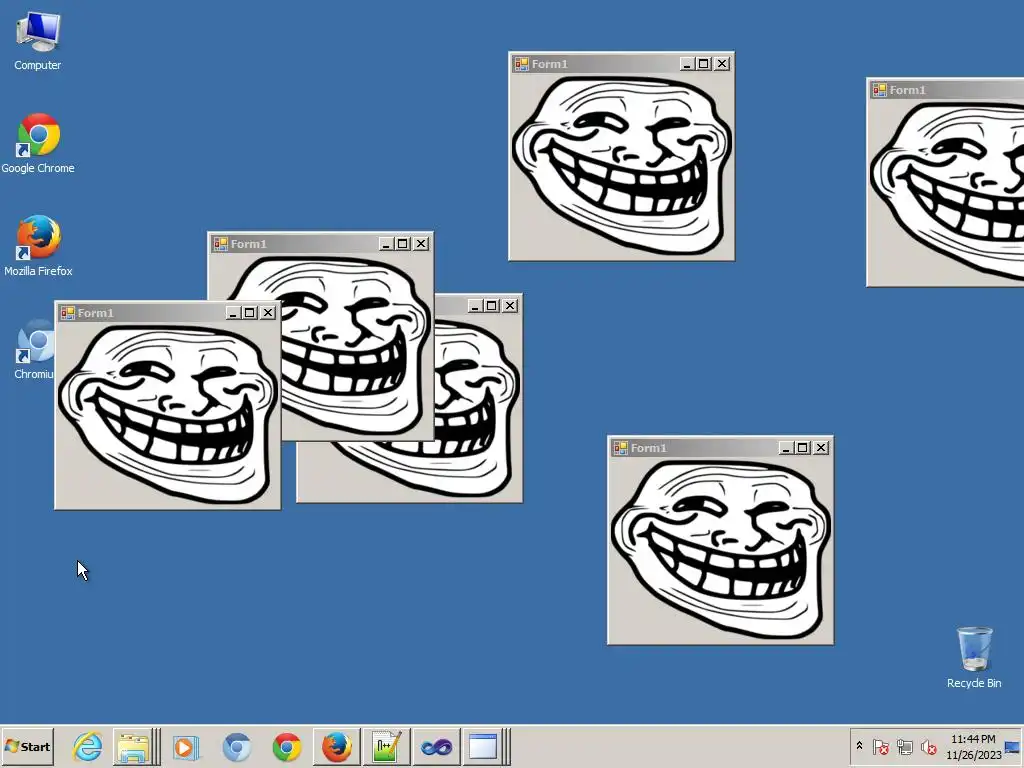Minimize the Form1 window nearest the Recycle Bin

(786, 447)
